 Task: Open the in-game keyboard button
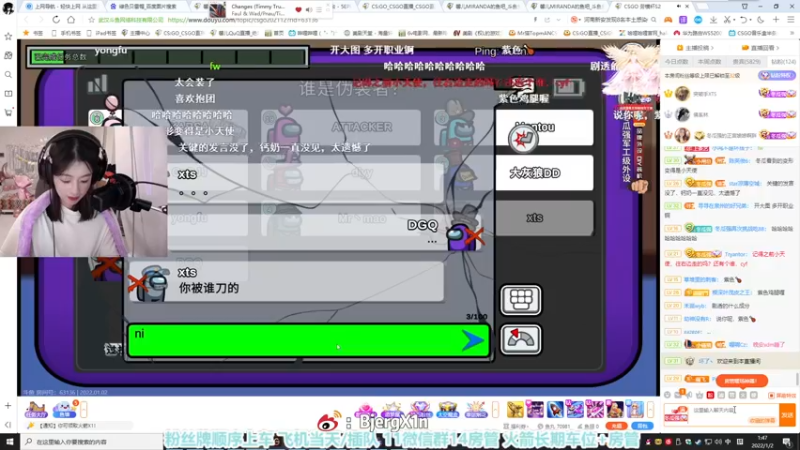pyautogui.click(x=520, y=300)
